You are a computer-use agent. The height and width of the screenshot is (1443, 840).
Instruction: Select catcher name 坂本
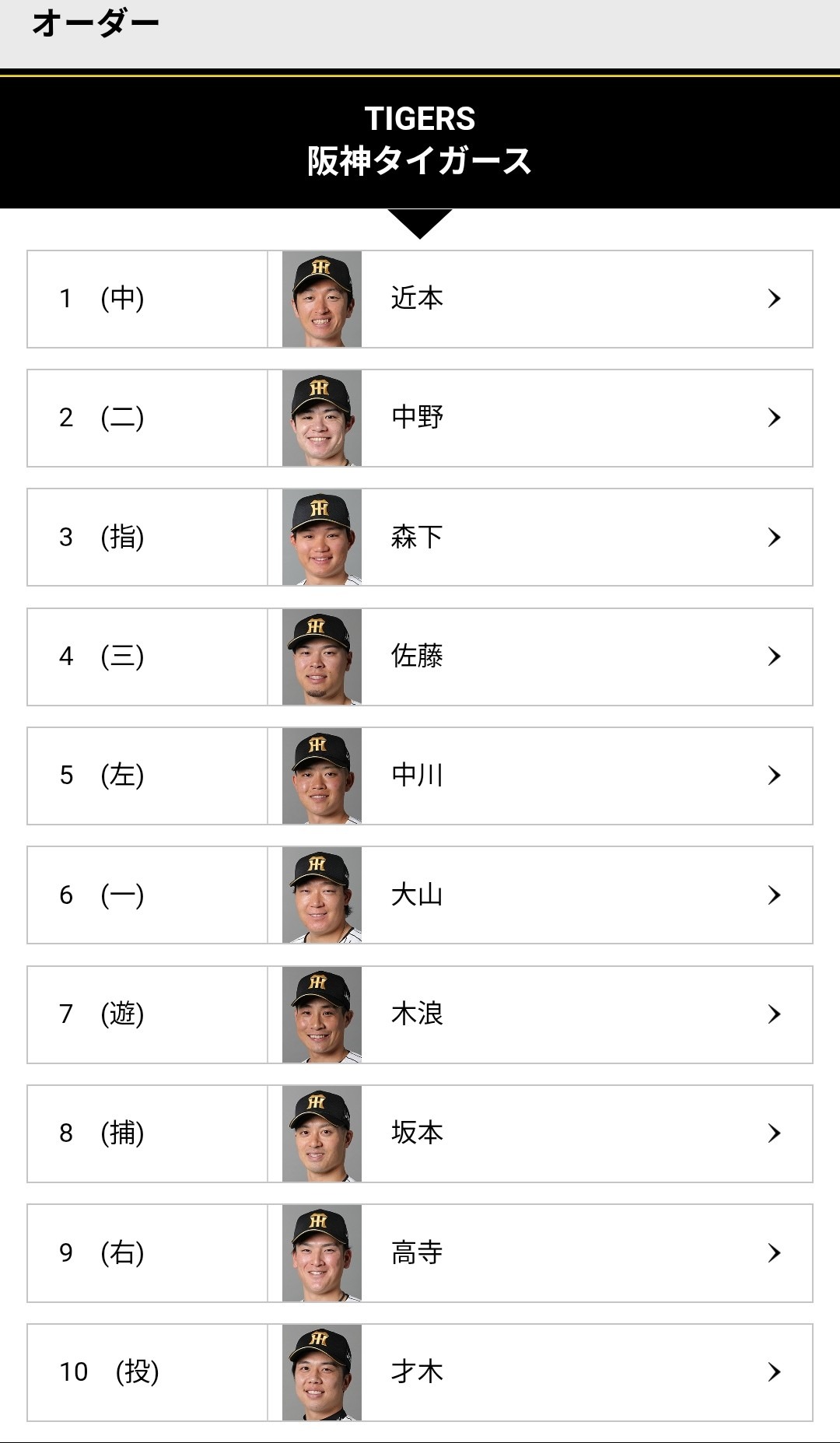point(417,1133)
